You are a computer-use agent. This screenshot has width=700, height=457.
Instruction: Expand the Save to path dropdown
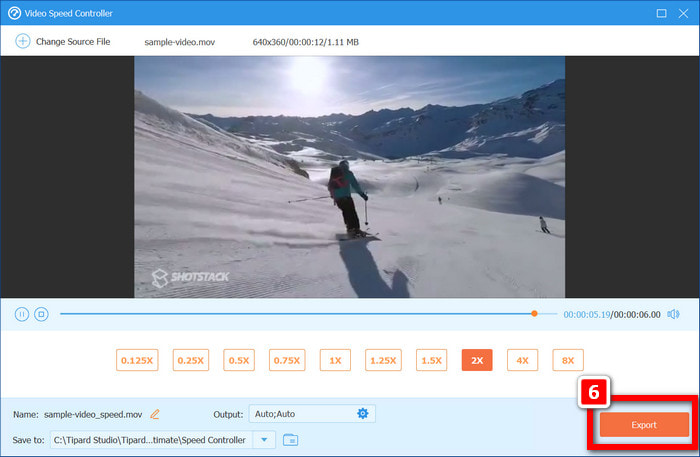264,439
